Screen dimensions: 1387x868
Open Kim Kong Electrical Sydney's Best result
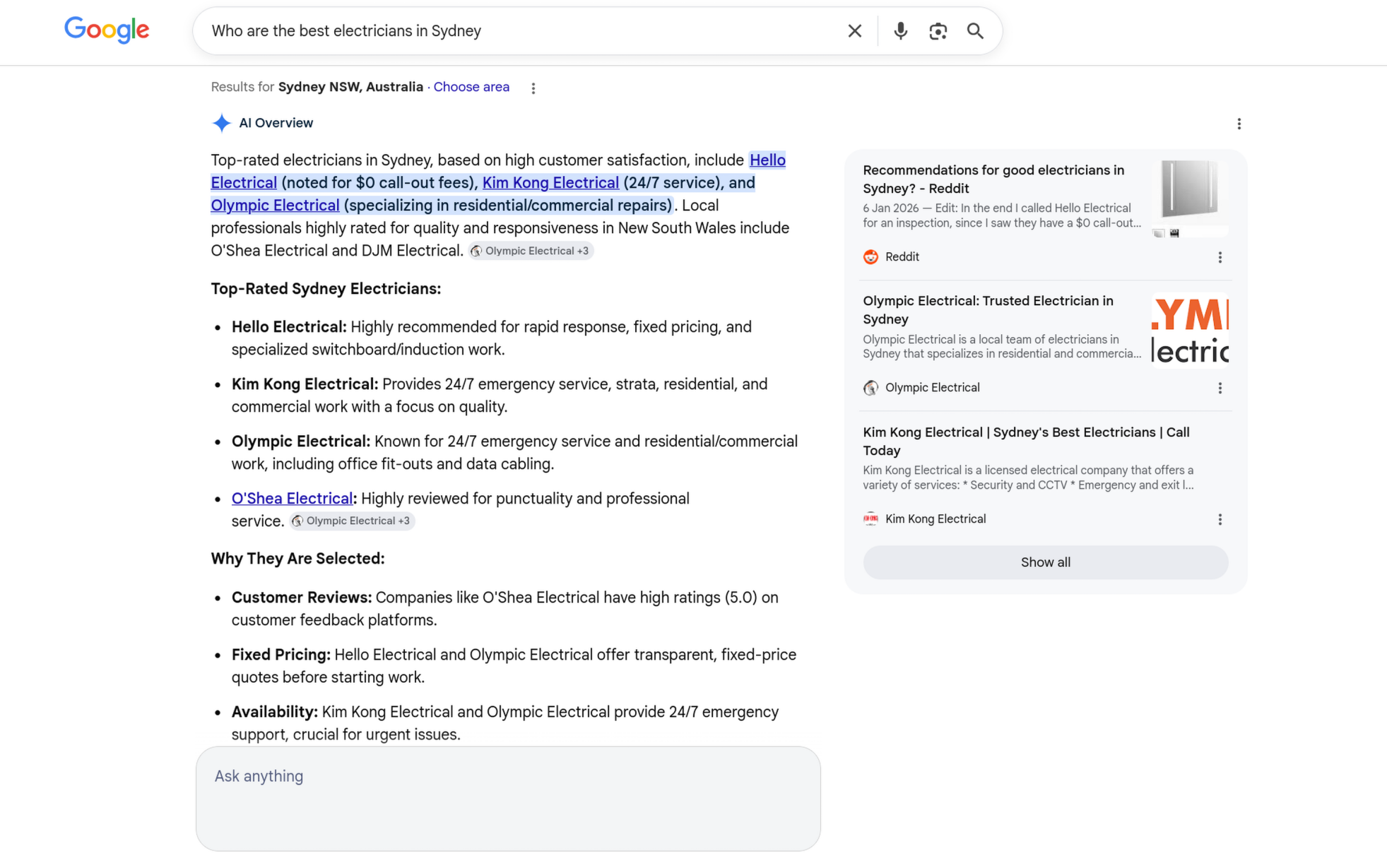(1025, 441)
